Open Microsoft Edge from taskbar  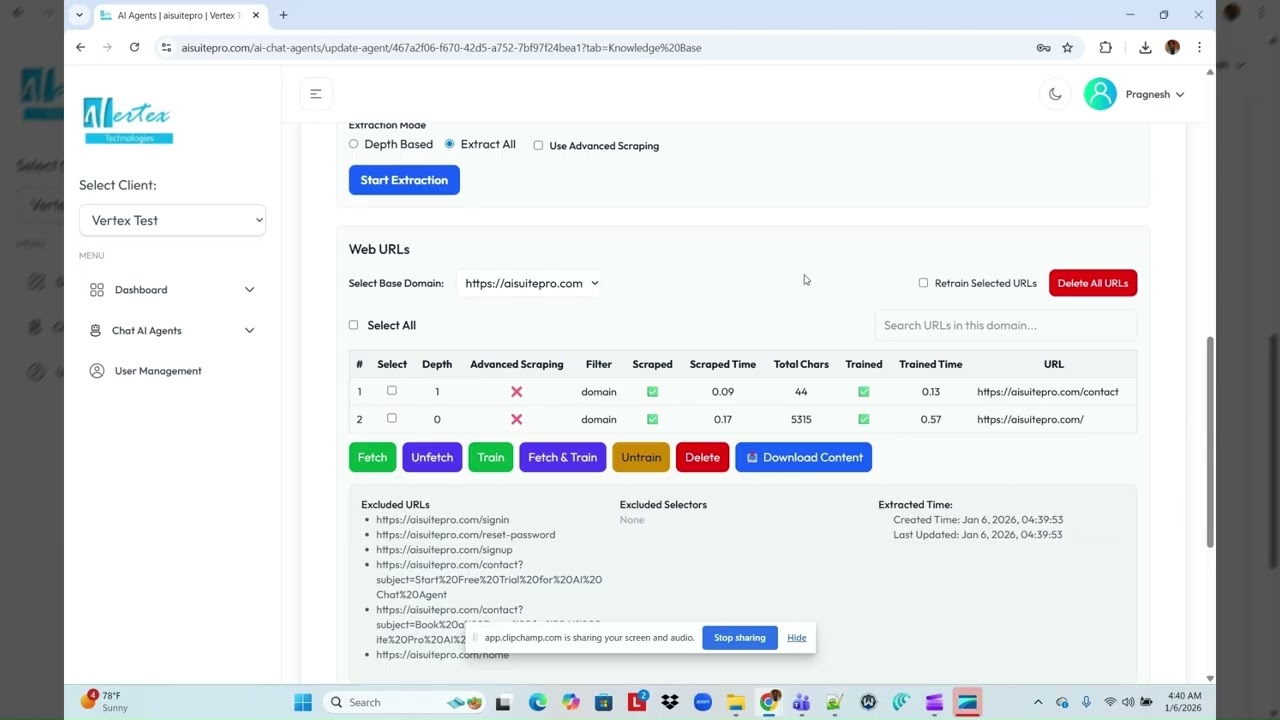tap(537, 702)
